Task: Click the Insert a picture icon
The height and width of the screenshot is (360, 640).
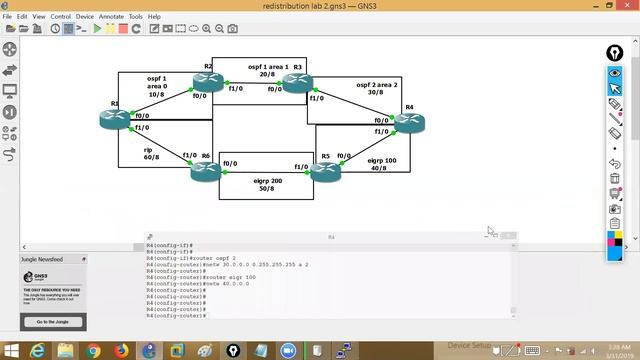Action: click(167, 29)
